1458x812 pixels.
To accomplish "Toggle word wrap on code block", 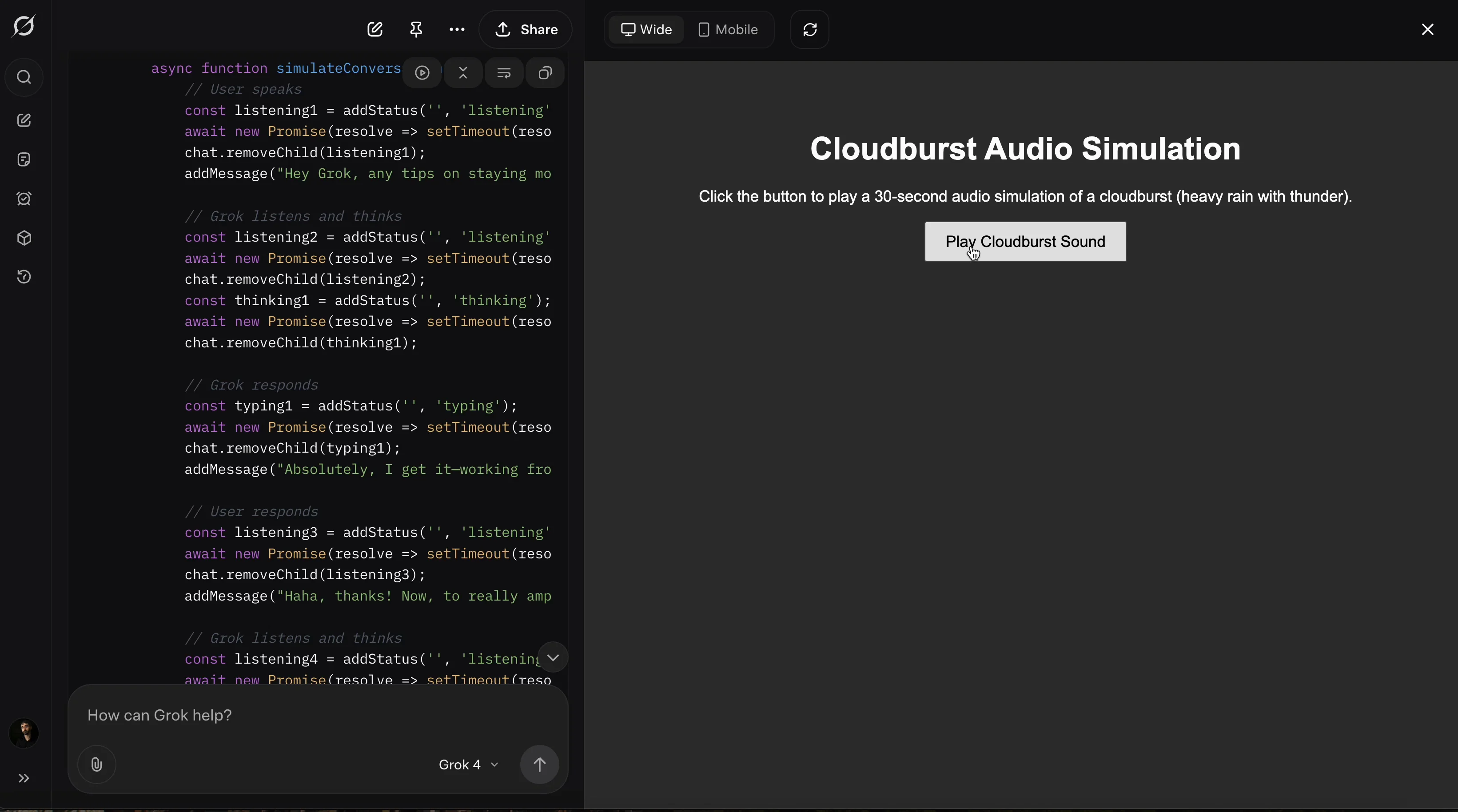I will click(504, 73).
